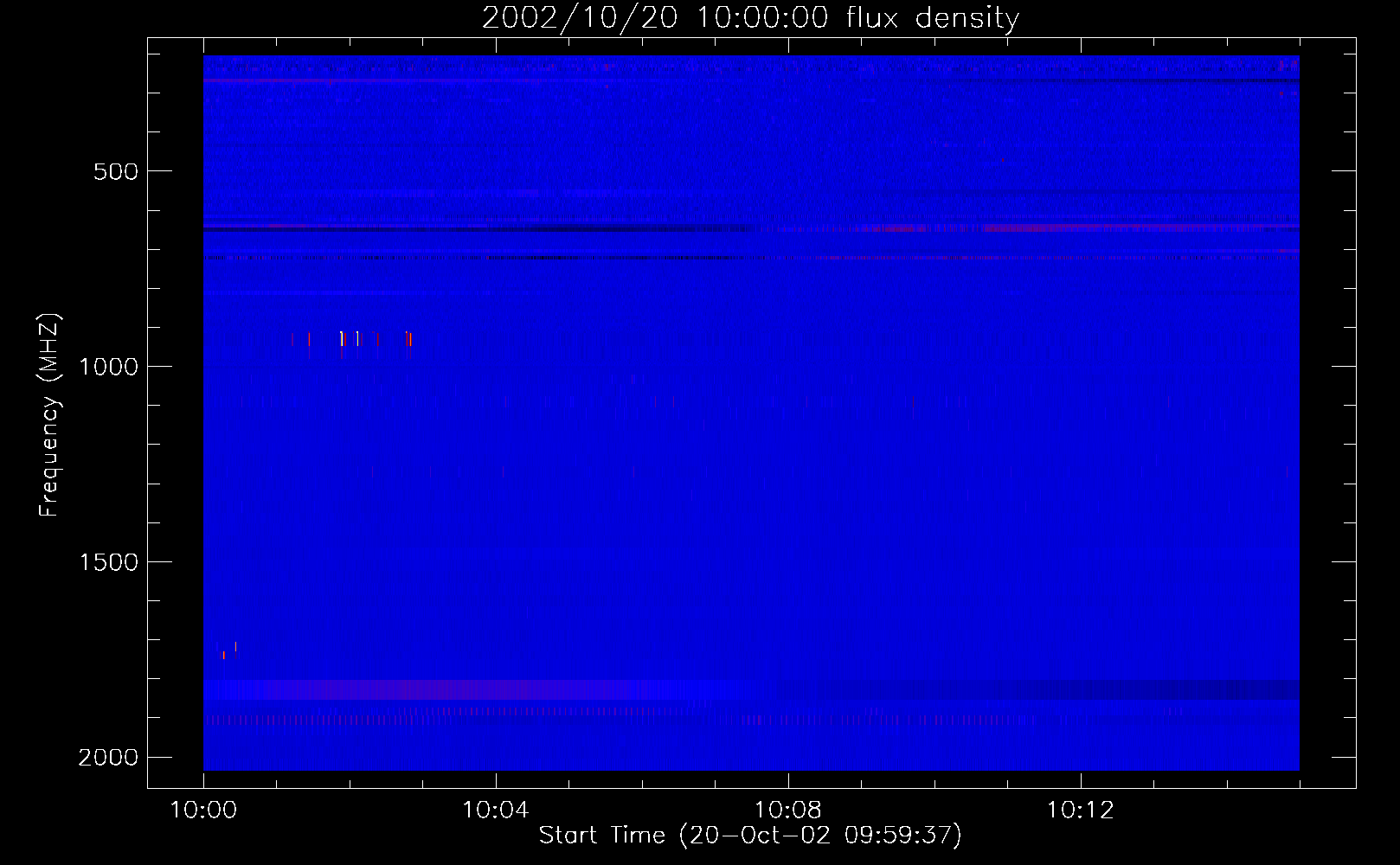Click the orange spike near 1750 MHz
1400x865 pixels.
(224, 655)
